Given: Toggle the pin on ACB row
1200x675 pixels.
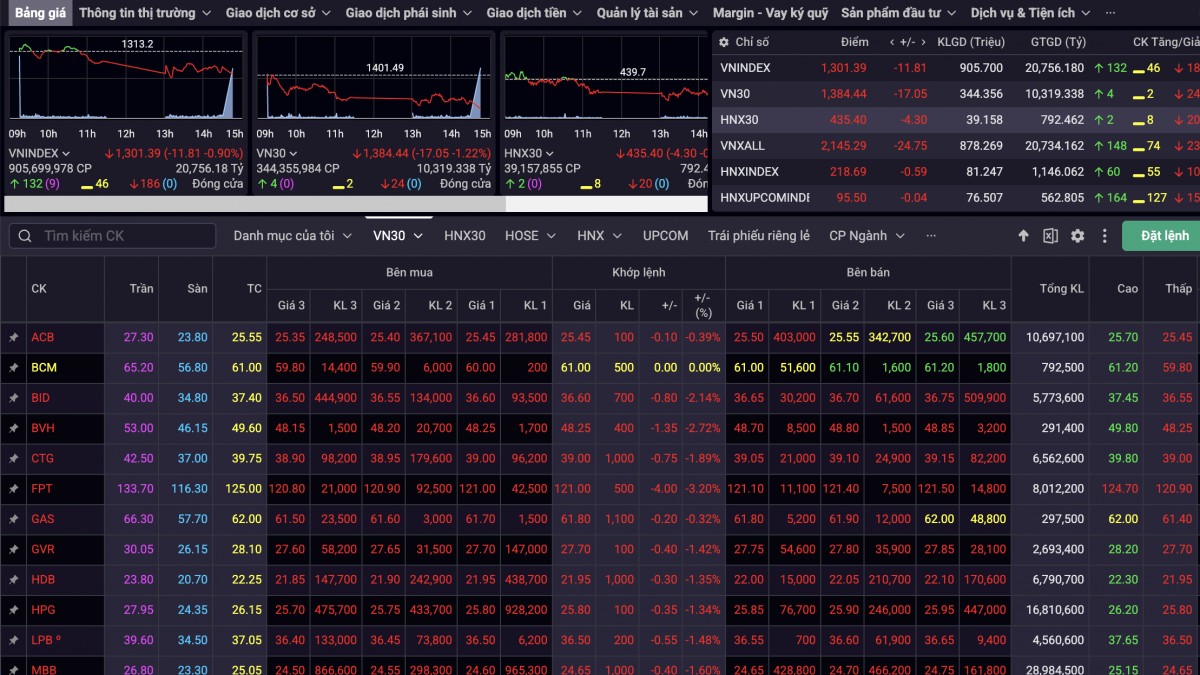Looking at the screenshot, I should click(14, 338).
